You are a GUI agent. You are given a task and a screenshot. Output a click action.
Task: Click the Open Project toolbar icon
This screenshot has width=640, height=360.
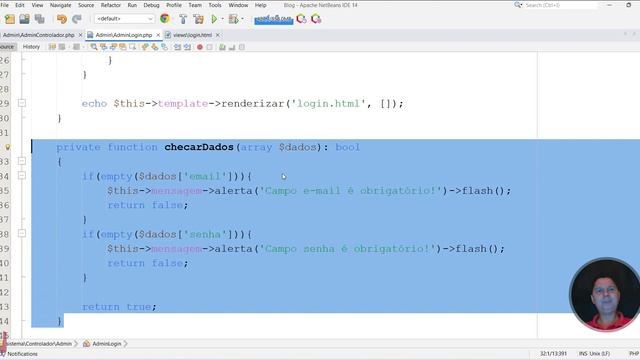pos(24,19)
